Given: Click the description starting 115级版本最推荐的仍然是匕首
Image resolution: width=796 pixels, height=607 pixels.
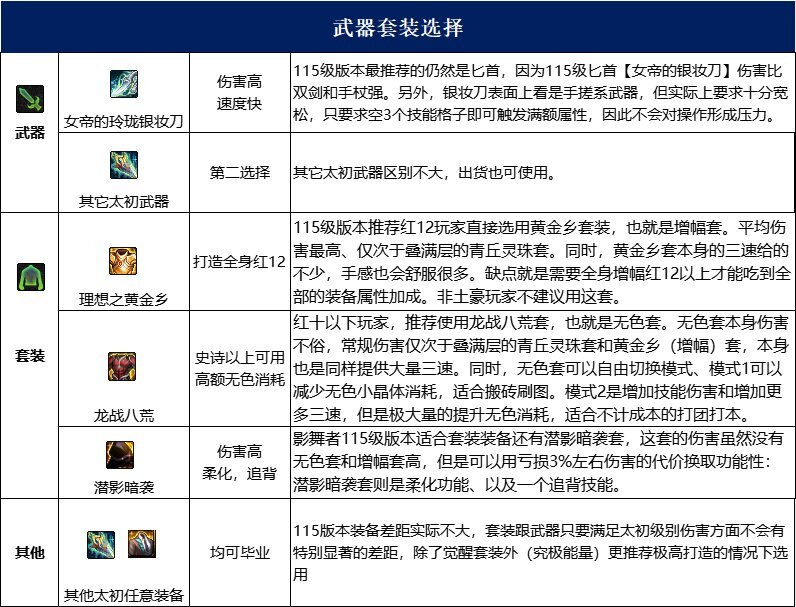Looking at the screenshot, I should tap(541, 92).
